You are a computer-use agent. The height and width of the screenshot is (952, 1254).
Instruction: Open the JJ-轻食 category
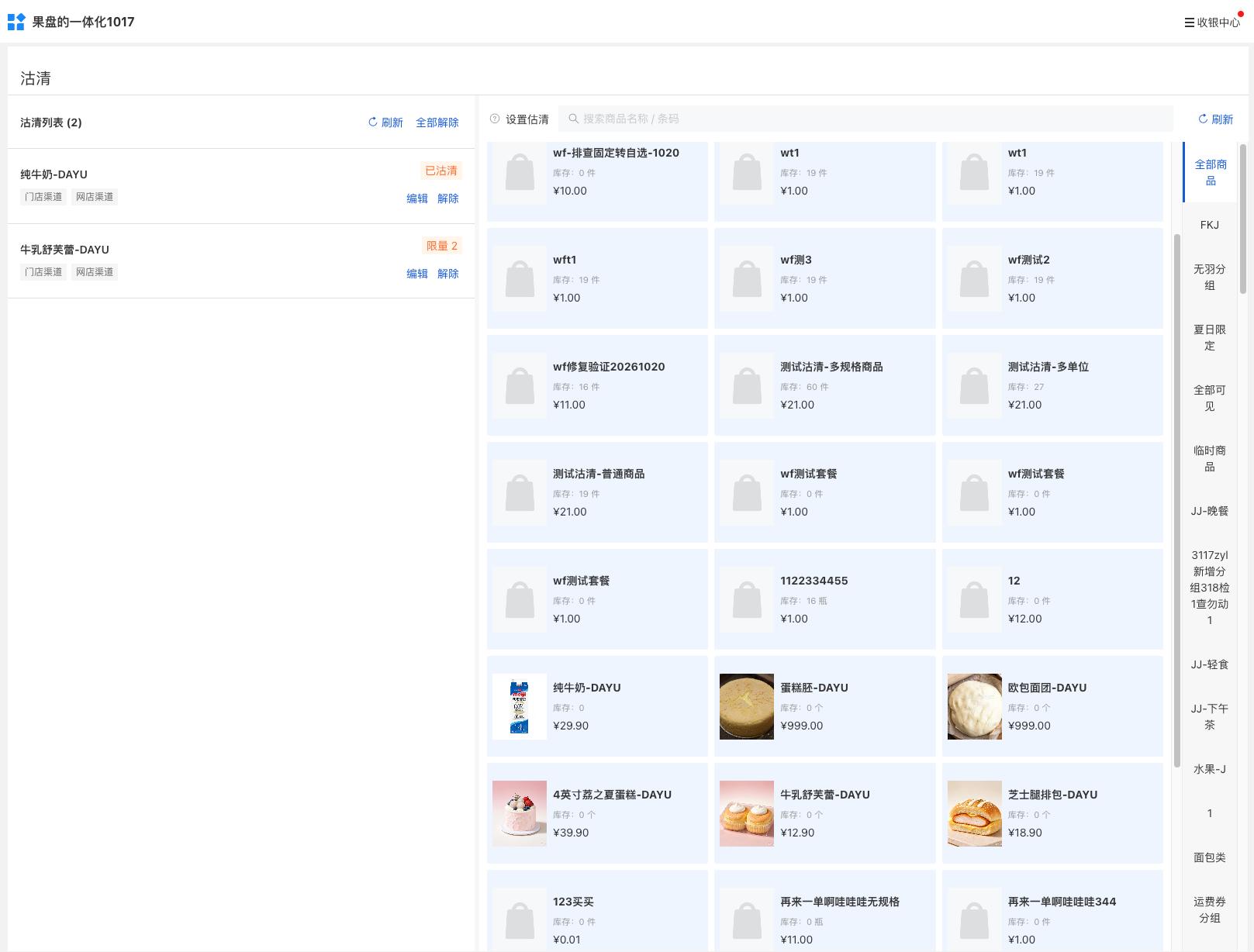1210,664
